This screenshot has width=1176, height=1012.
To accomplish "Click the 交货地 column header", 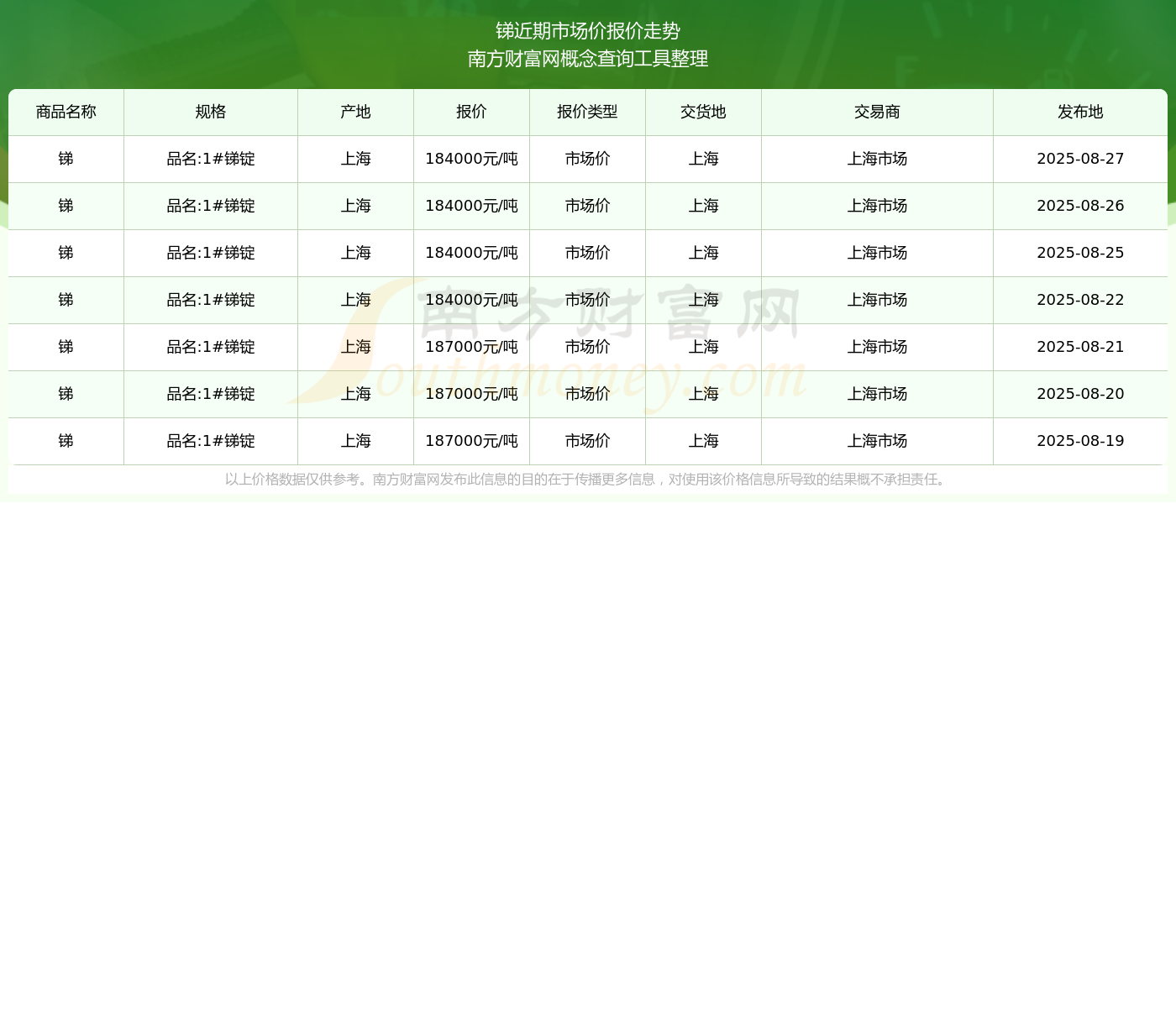I will click(704, 112).
